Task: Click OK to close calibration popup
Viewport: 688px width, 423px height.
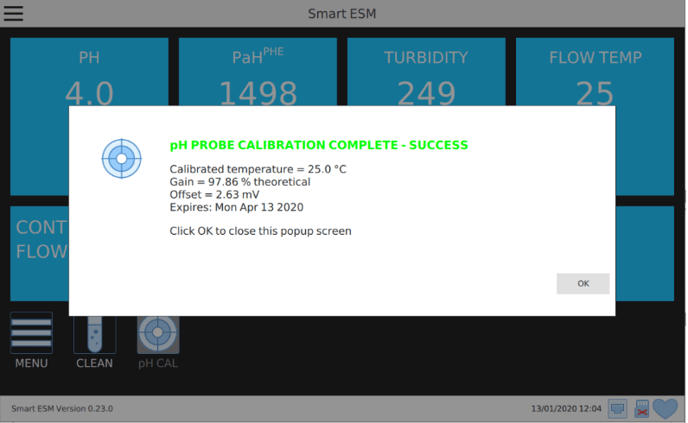Action: tap(583, 283)
